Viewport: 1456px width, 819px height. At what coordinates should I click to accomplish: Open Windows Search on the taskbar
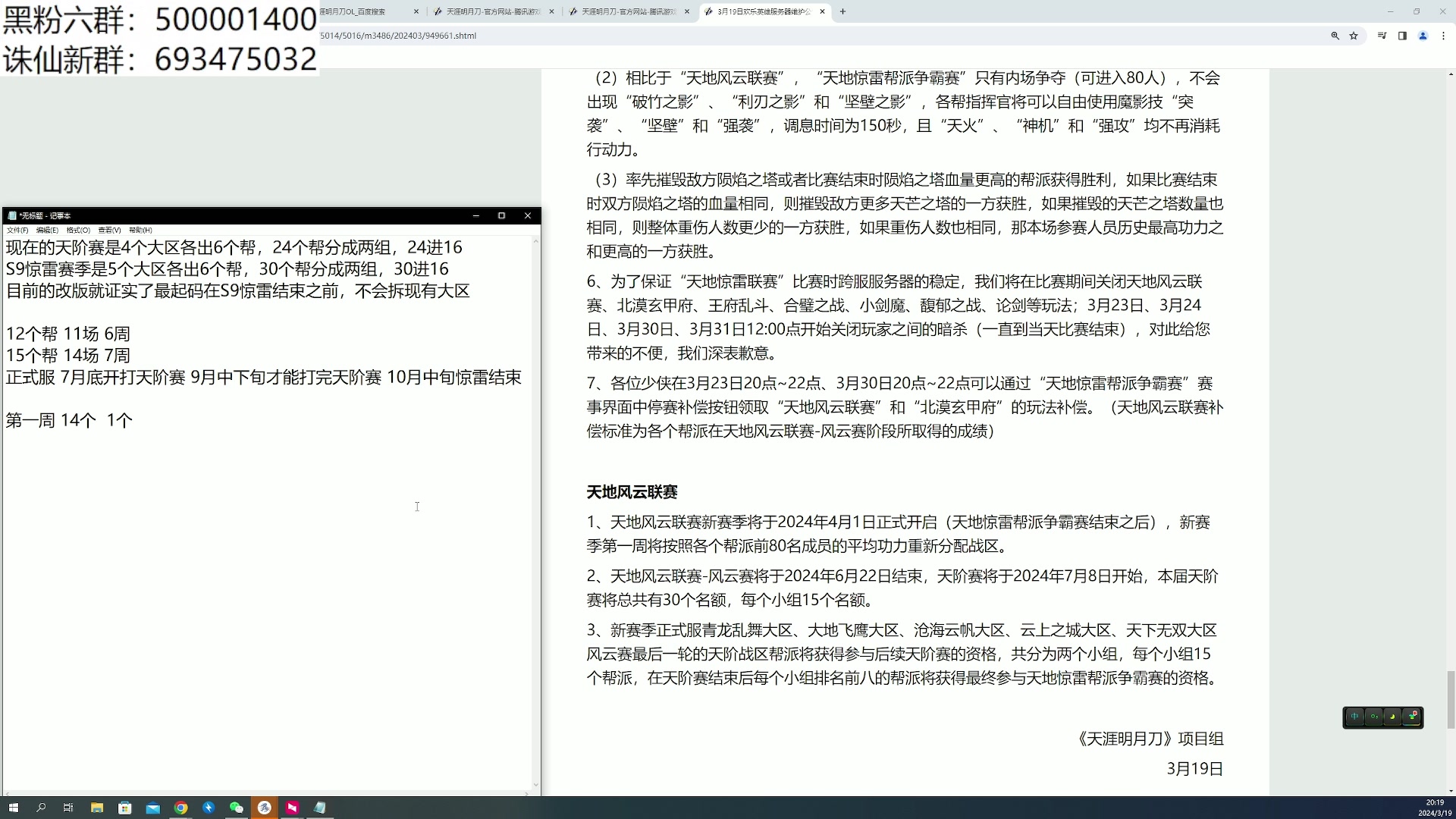click(40, 808)
